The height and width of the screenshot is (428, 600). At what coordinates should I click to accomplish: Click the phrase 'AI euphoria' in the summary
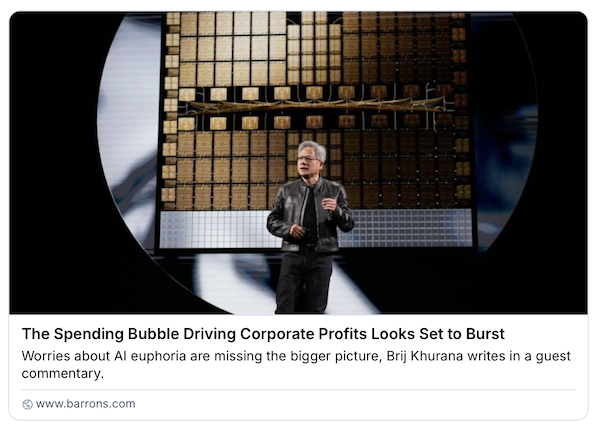click(x=150, y=356)
